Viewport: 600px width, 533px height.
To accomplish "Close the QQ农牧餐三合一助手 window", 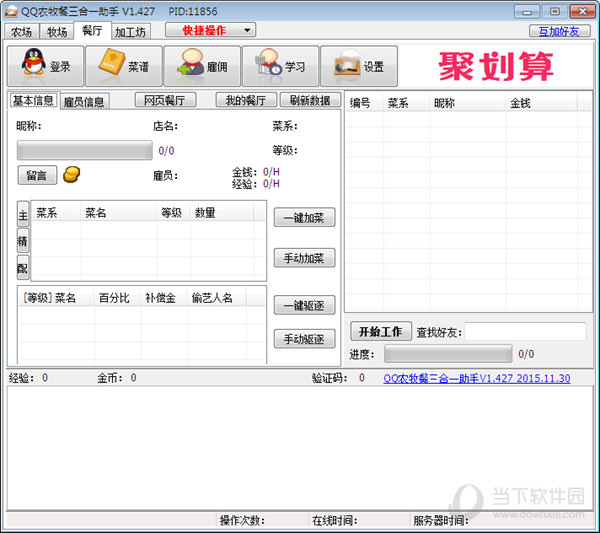I will pos(582,12).
